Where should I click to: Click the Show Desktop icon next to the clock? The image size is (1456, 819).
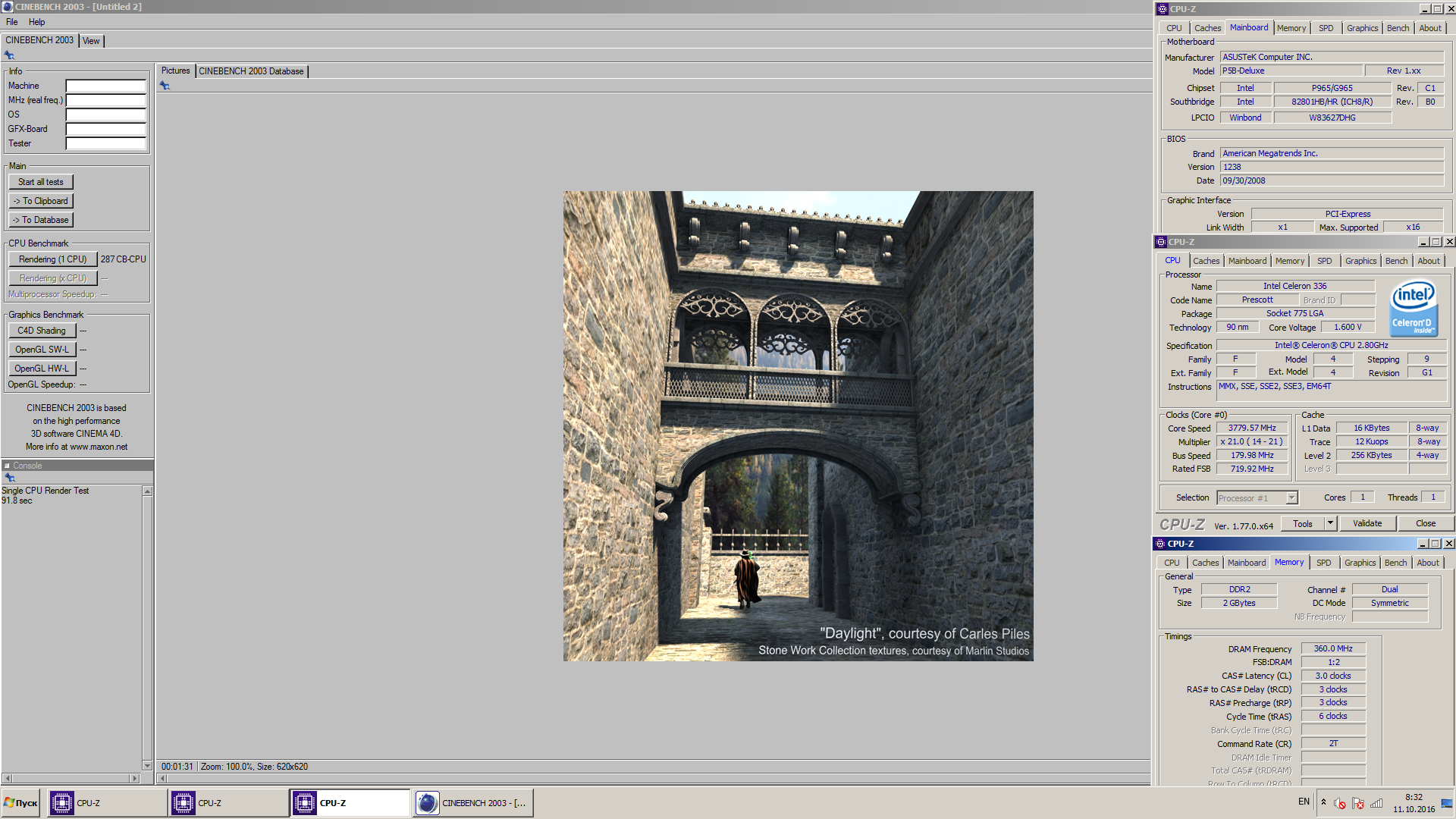click(1447, 803)
